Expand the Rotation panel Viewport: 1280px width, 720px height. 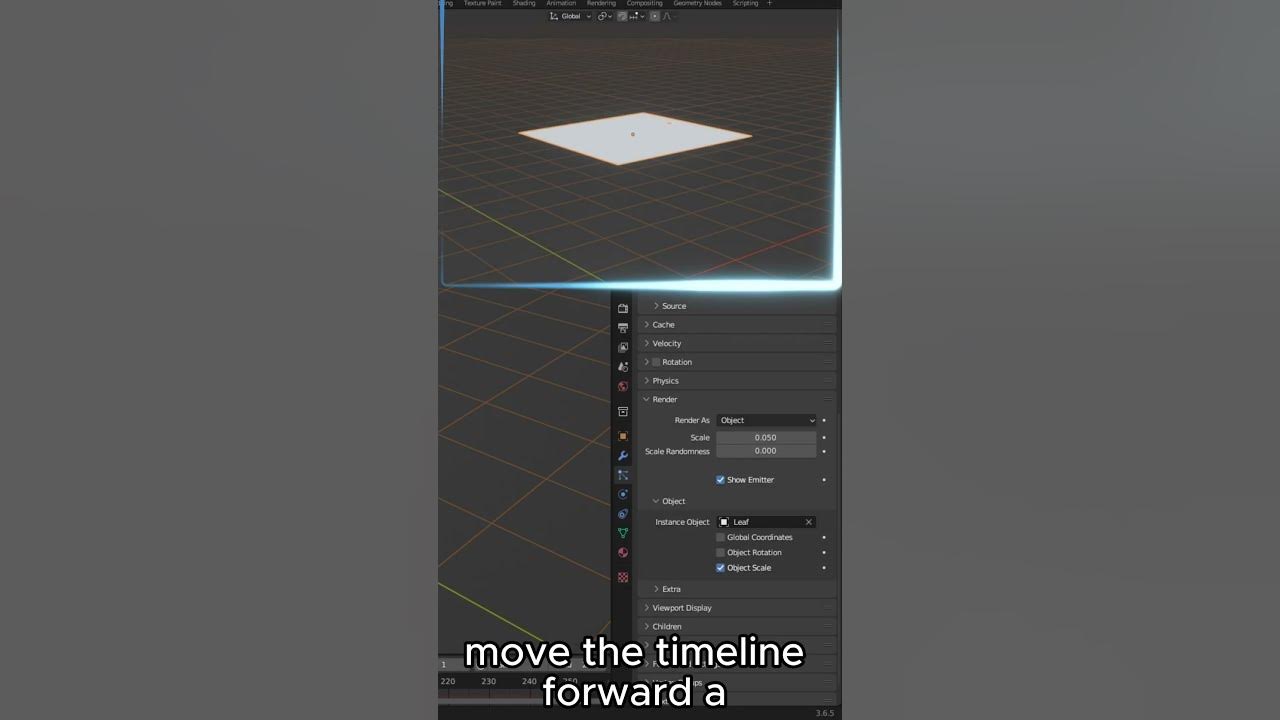(x=737, y=362)
